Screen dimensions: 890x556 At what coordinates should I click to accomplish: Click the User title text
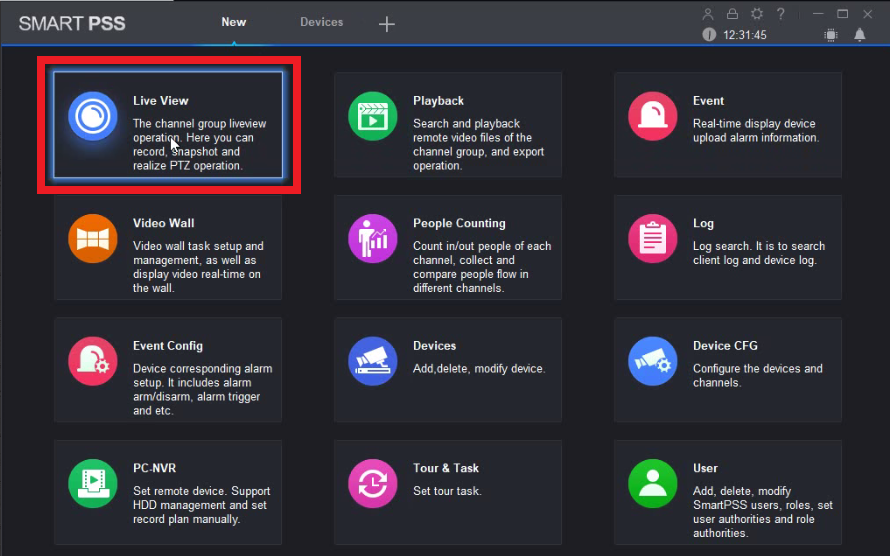(x=705, y=469)
